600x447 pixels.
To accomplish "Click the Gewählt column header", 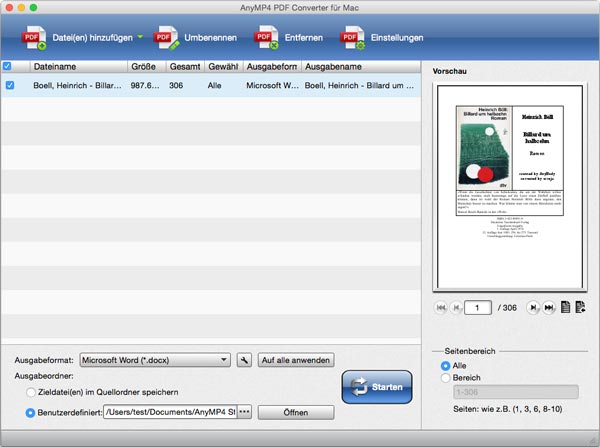I will (224, 67).
